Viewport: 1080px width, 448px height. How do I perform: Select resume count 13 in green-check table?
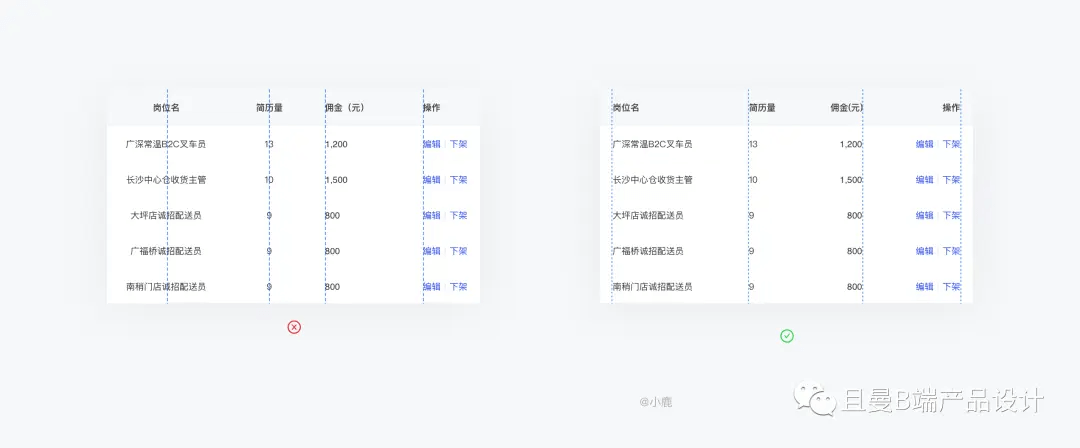(753, 144)
